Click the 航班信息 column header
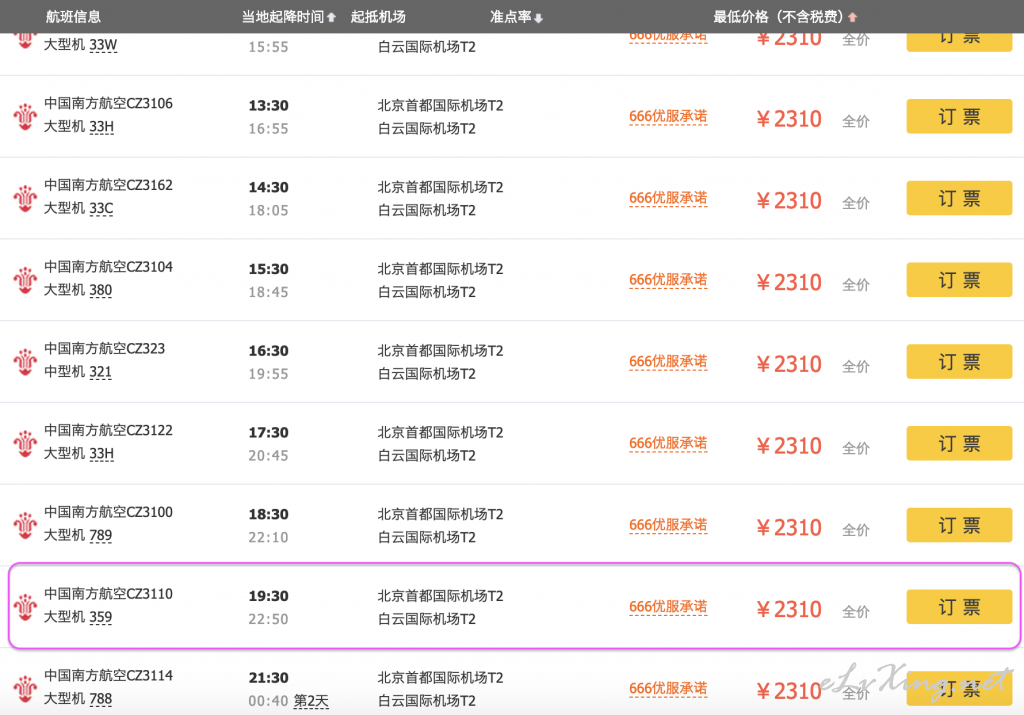The width and height of the screenshot is (1024, 715). point(73,17)
